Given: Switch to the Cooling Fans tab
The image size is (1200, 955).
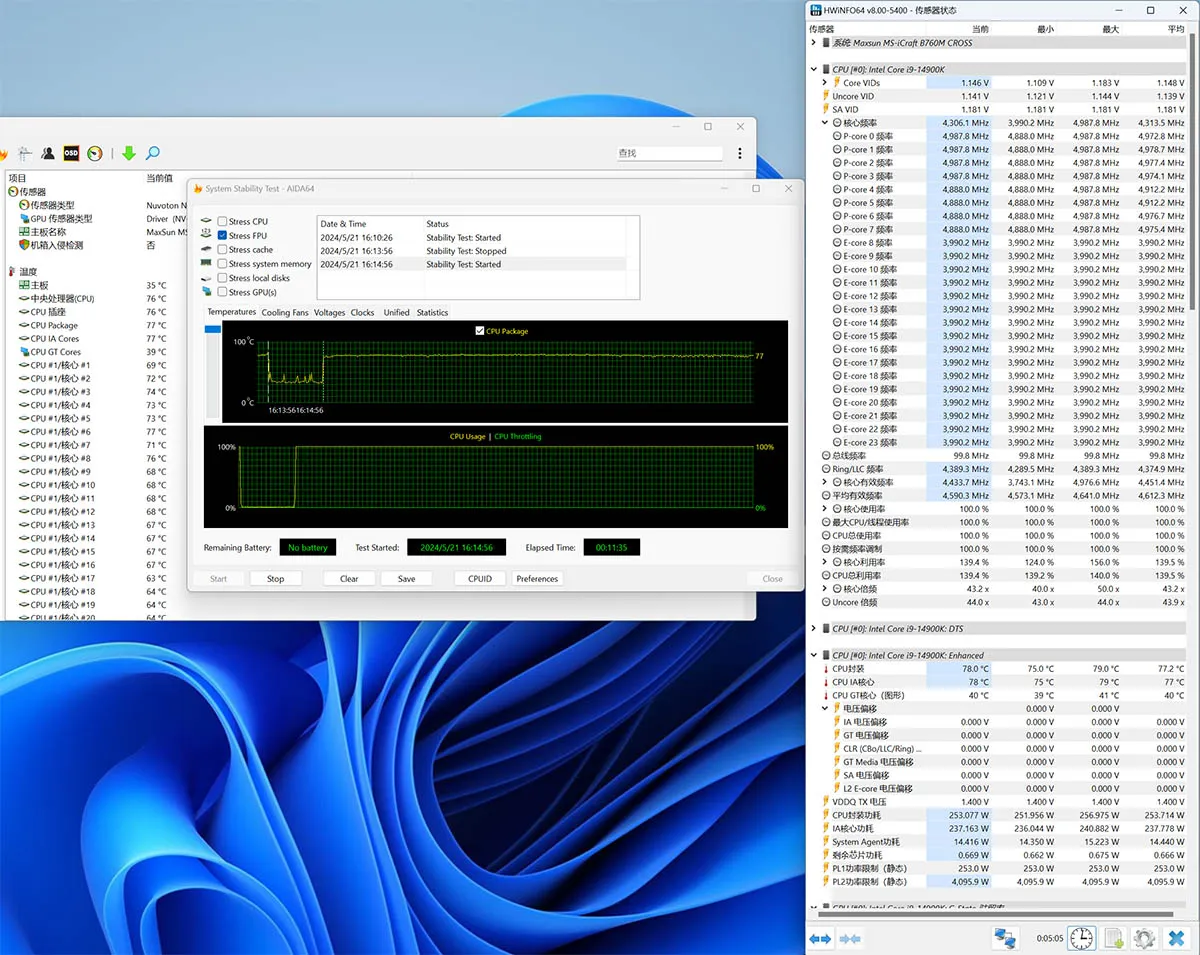Looking at the screenshot, I should coord(285,312).
